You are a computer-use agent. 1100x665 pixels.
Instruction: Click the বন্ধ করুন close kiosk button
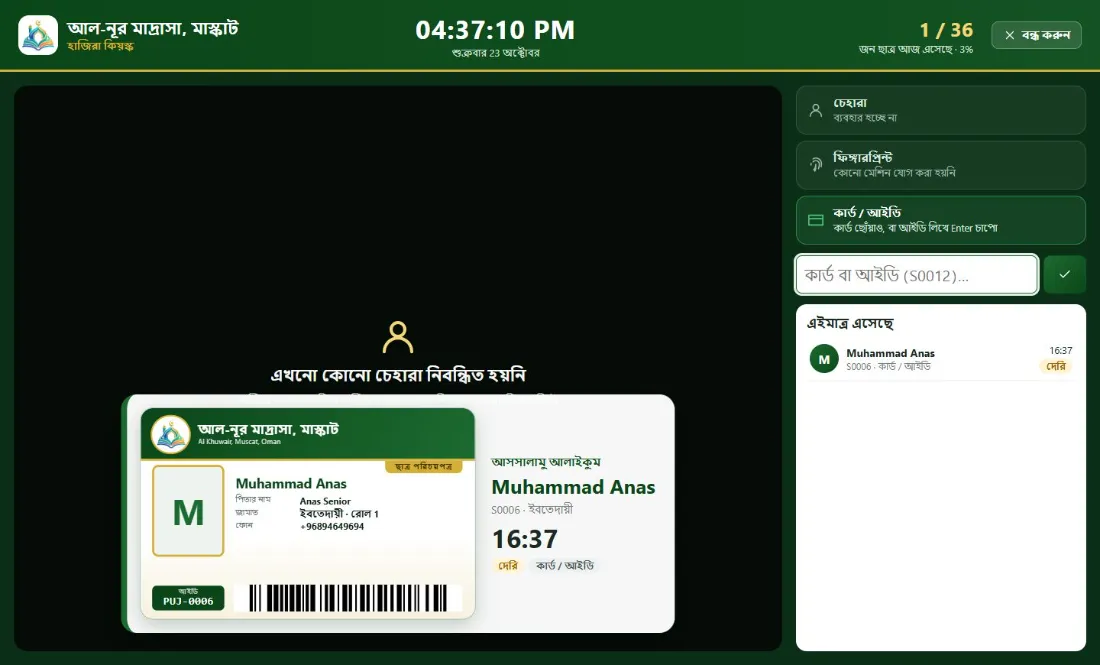tap(1036, 35)
